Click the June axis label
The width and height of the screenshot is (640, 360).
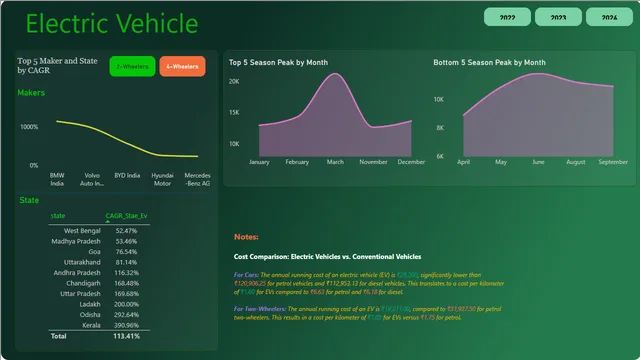538,162
